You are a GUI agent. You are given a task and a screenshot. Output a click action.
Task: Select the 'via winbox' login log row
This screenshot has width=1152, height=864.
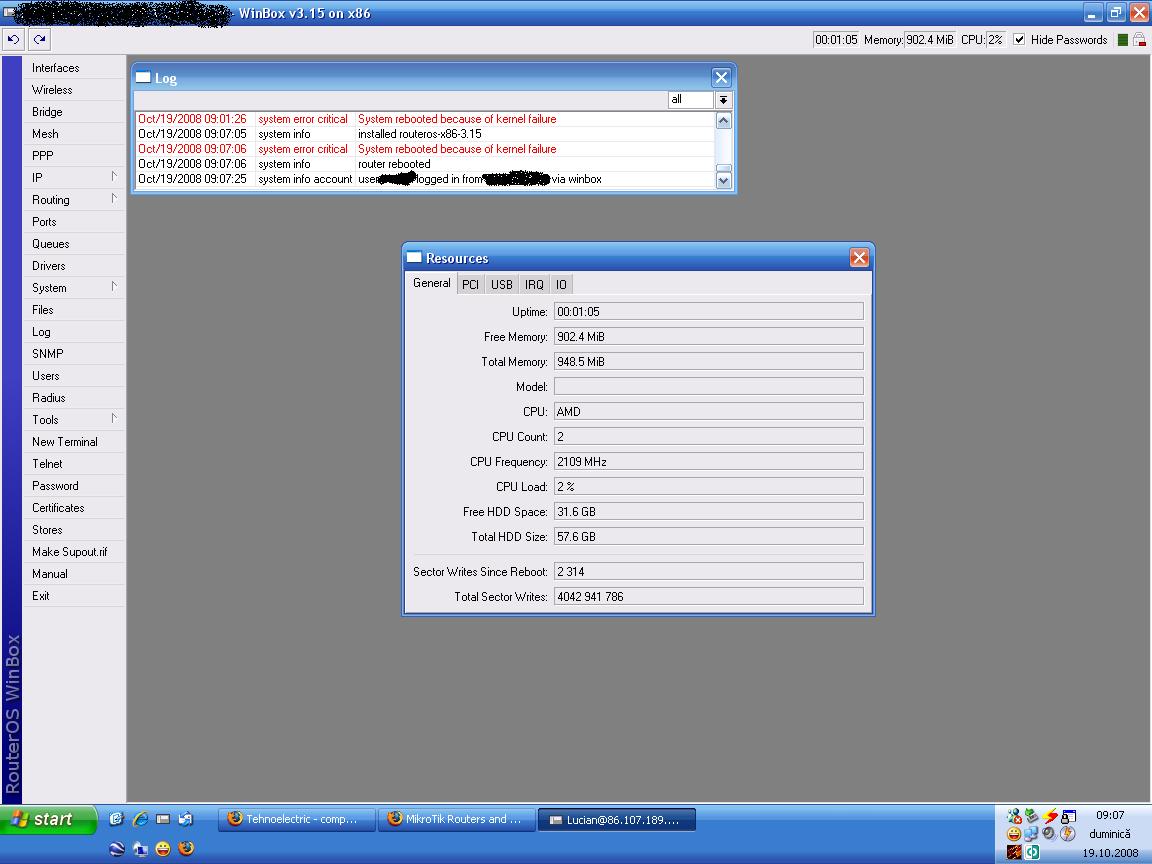point(425,179)
